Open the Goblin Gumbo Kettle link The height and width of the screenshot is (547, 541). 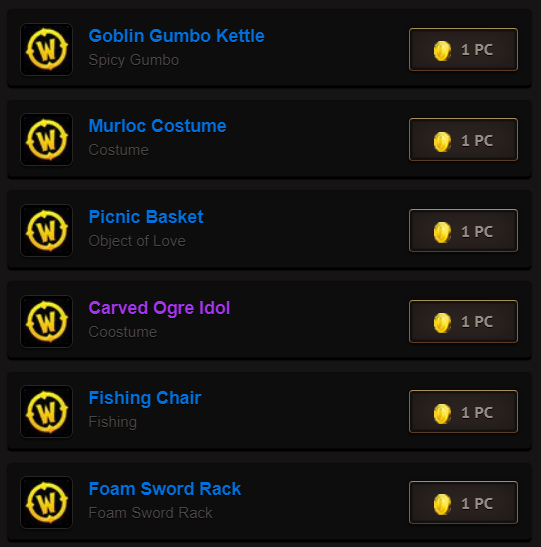pyautogui.click(x=176, y=36)
